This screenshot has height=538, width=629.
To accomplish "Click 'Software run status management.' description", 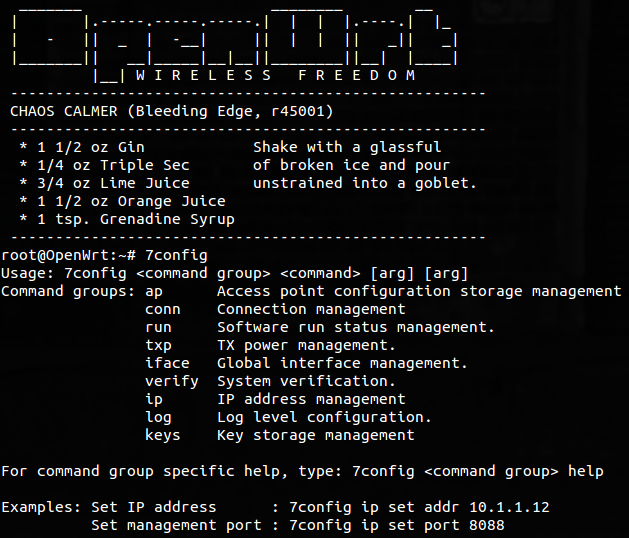I will pyautogui.click(x=356, y=327).
